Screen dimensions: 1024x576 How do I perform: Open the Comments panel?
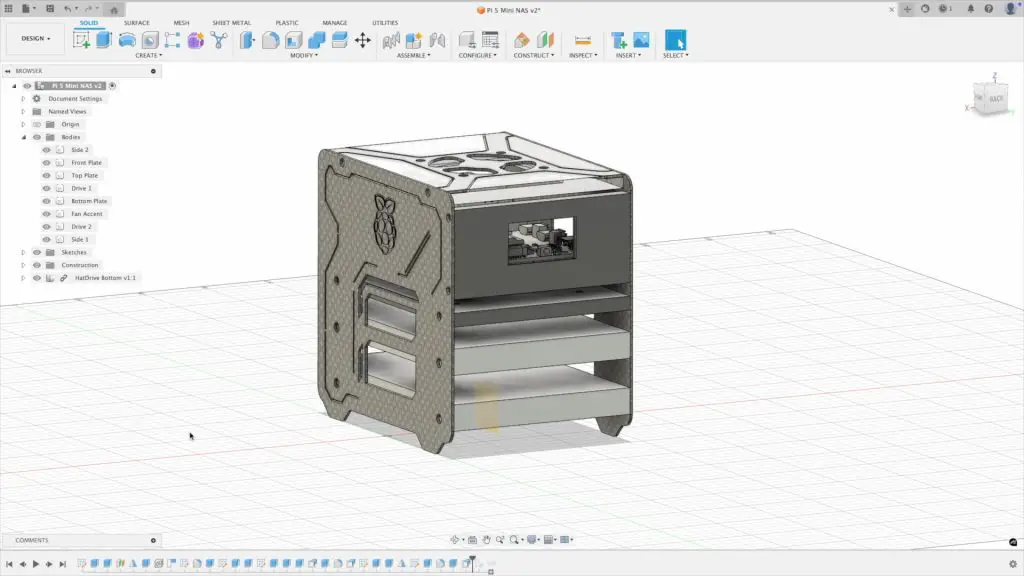point(33,539)
